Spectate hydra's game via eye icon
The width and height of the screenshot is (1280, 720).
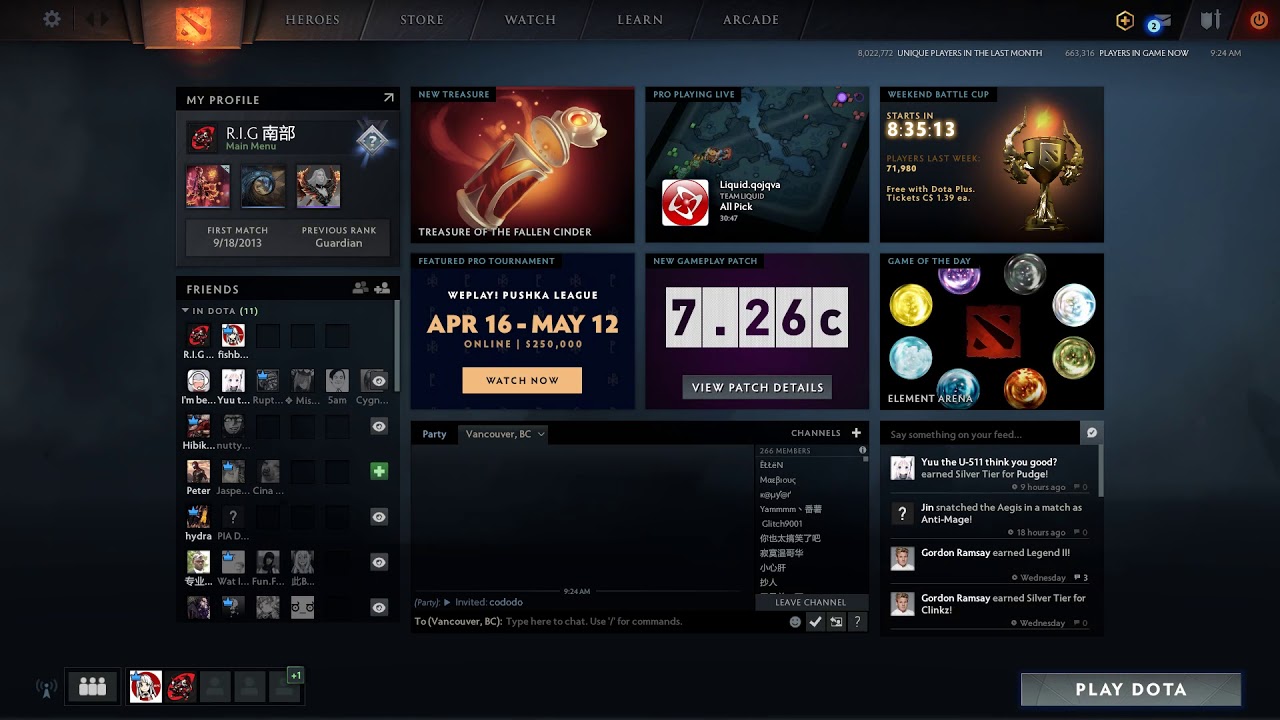(379, 517)
